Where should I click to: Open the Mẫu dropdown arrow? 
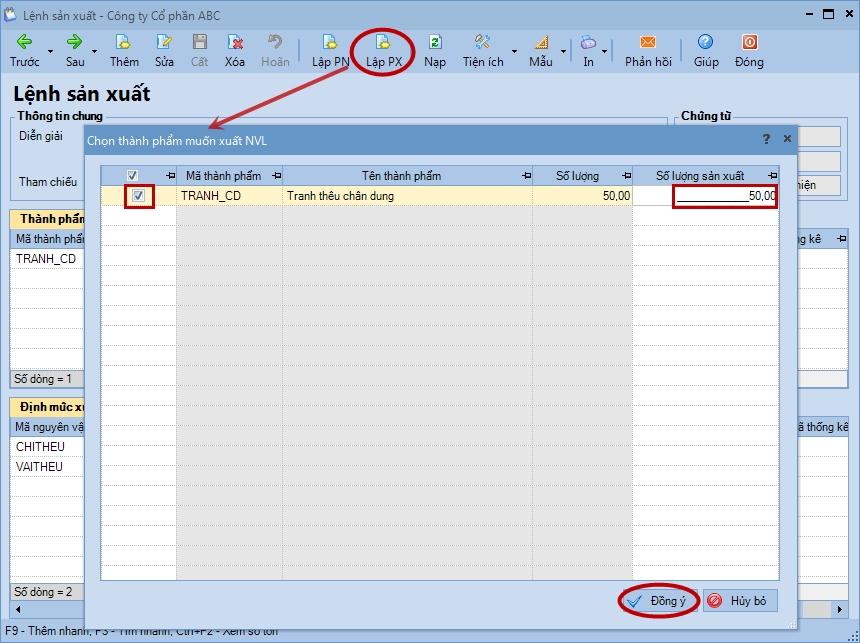click(563, 51)
